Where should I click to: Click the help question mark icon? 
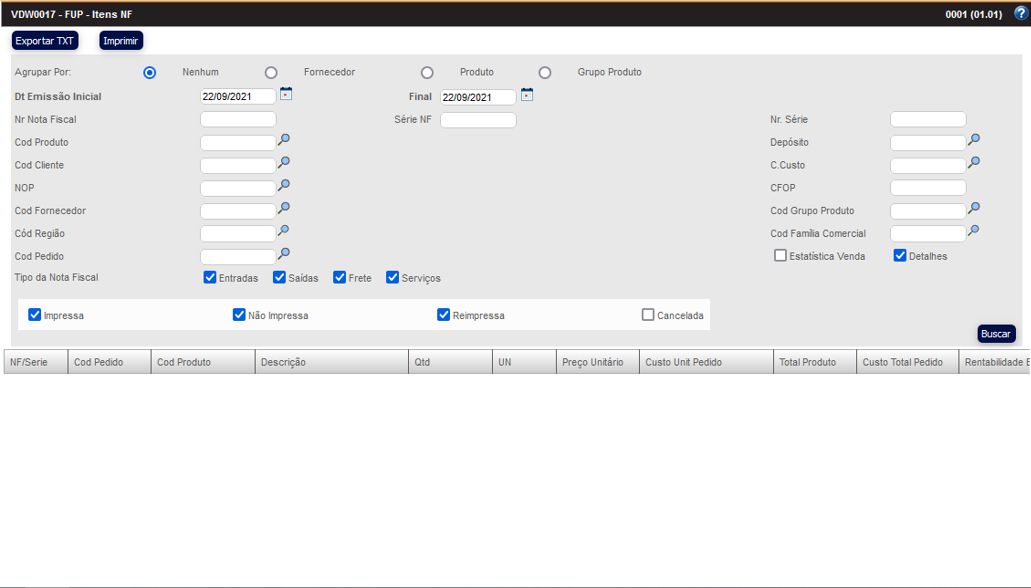pyautogui.click(x=1020, y=14)
